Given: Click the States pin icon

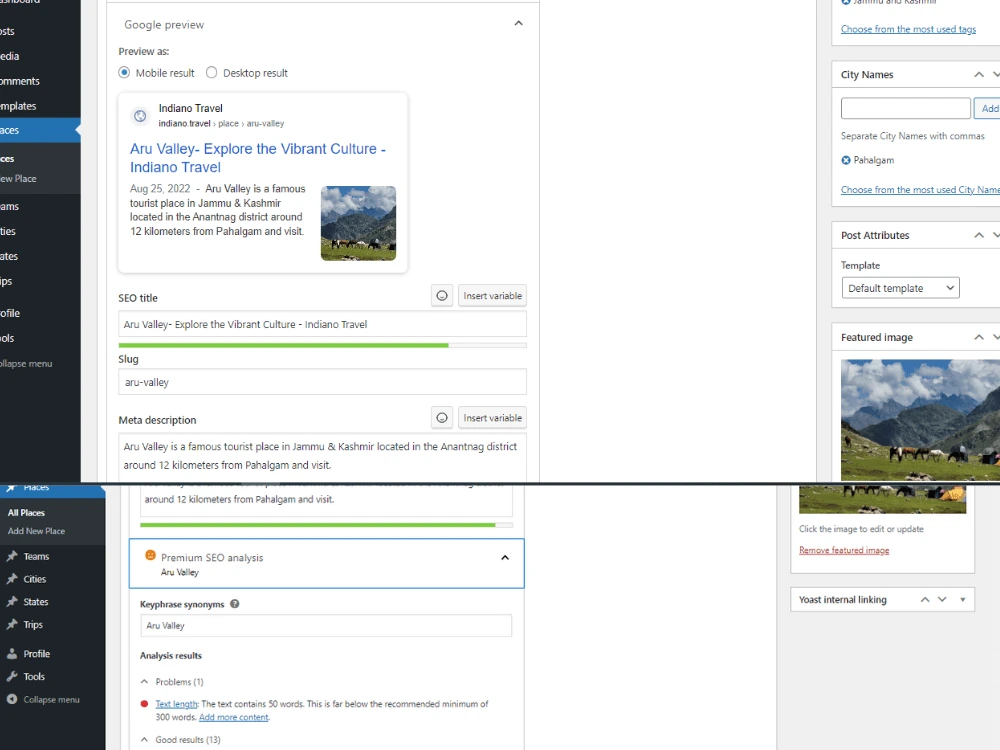Looking at the screenshot, I should pos(11,602).
